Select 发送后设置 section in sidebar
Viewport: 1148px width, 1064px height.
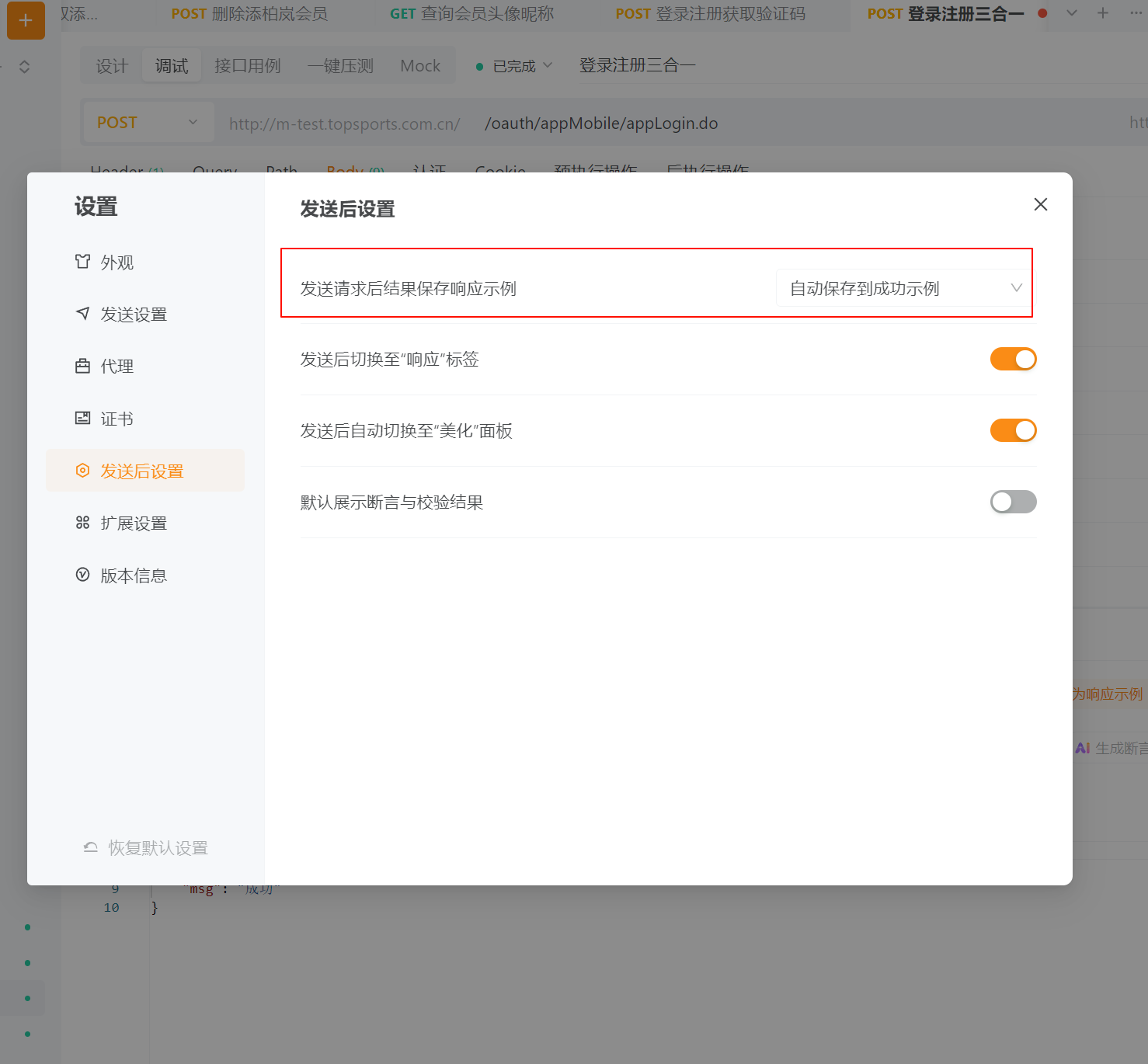tap(145, 471)
